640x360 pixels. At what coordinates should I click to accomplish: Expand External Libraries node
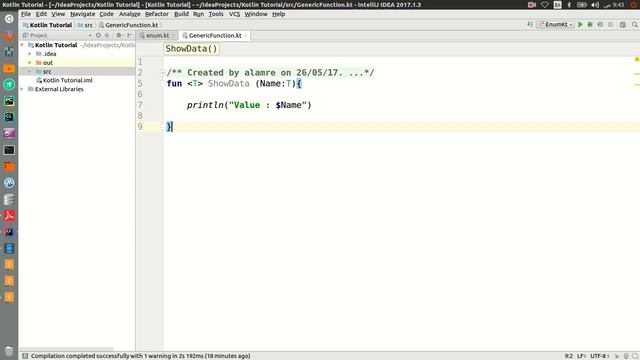point(22,89)
